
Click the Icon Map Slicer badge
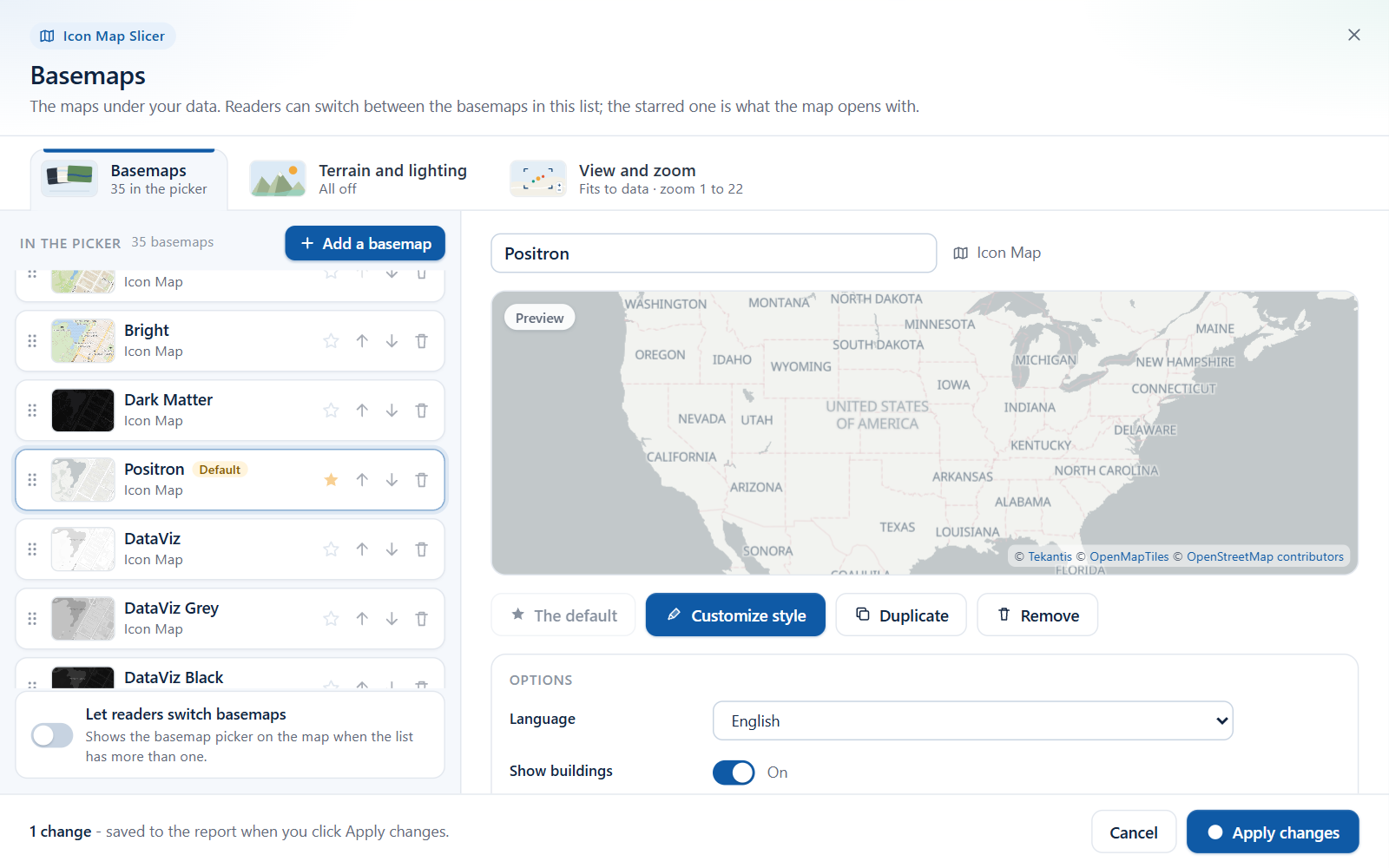pos(102,36)
